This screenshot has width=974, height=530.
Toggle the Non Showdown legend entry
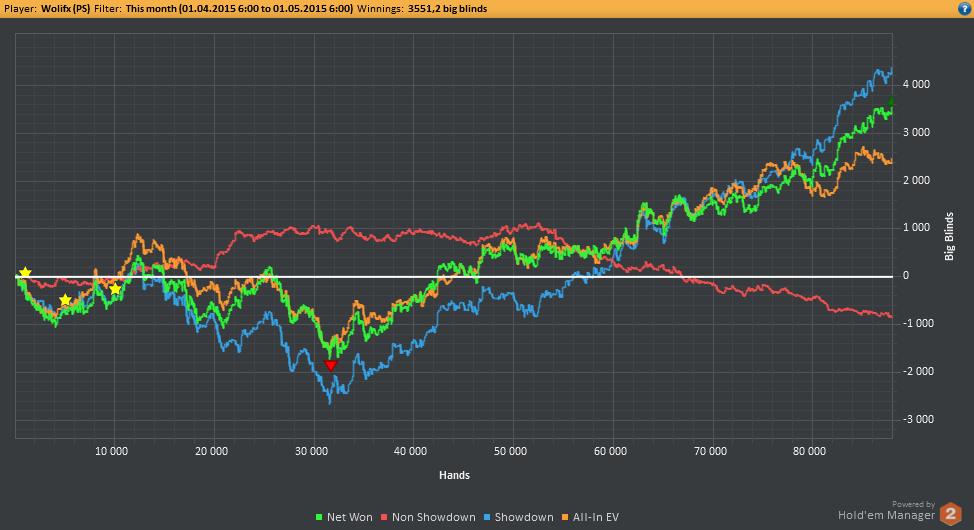tap(428, 517)
